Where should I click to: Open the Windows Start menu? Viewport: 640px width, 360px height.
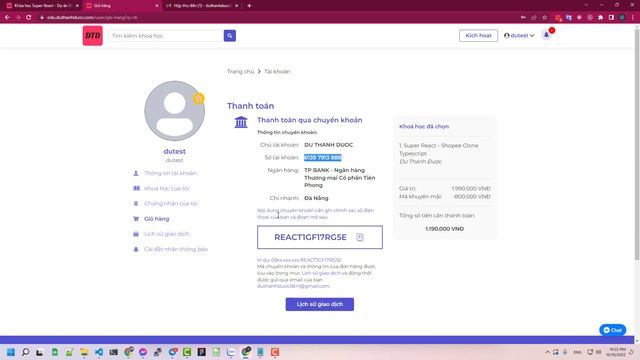(11, 352)
